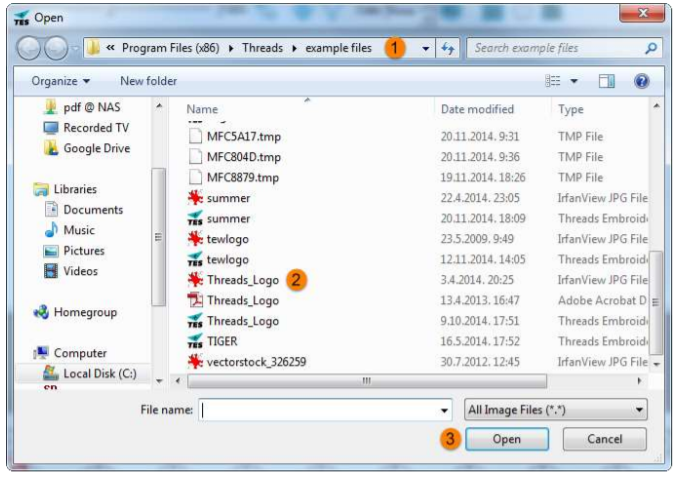Click the Open button

507,439
